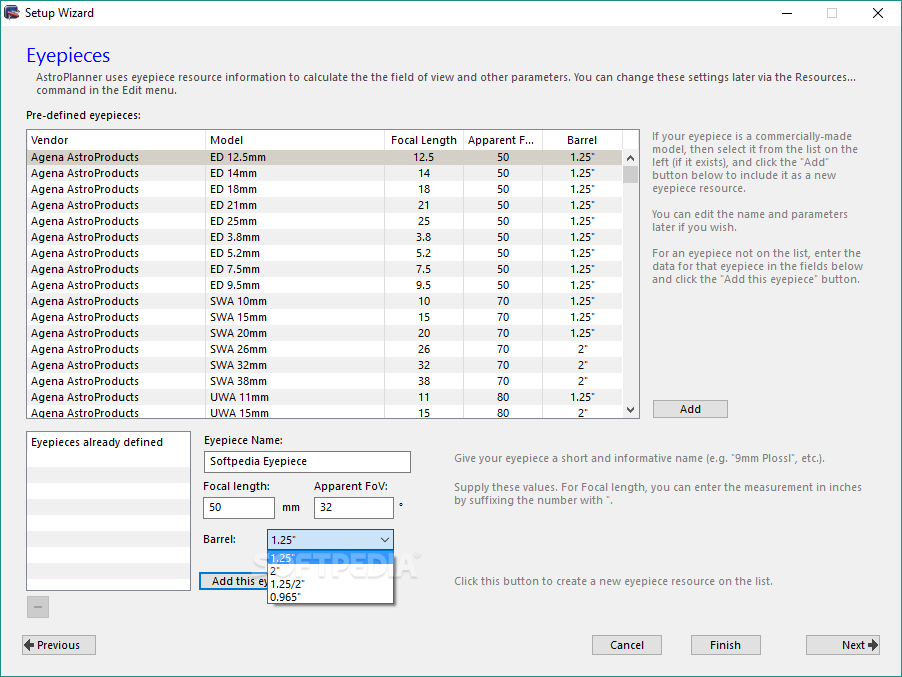902x677 pixels.
Task: Sort by the Model column header
Action: point(295,140)
